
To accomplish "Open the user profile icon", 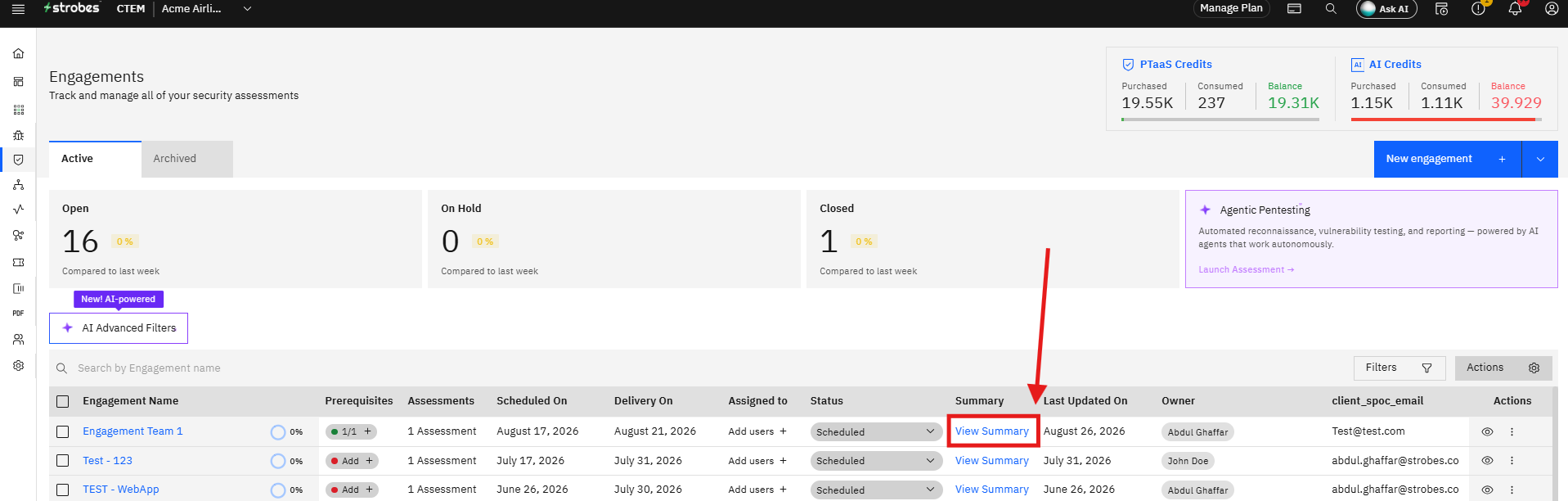I will [x=1552, y=9].
